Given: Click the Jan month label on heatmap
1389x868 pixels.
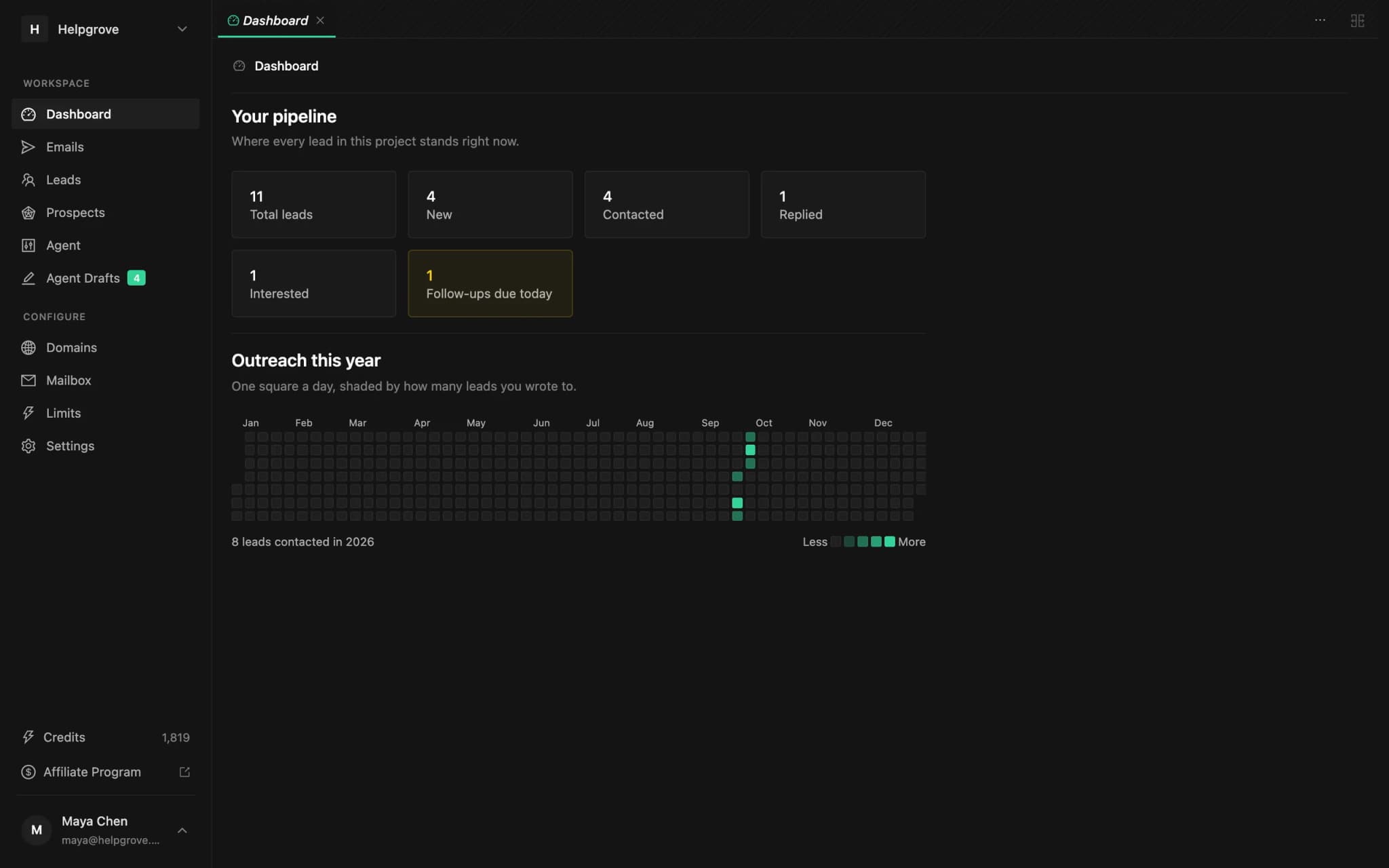Looking at the screenshot, I should (x=250, y=422).
